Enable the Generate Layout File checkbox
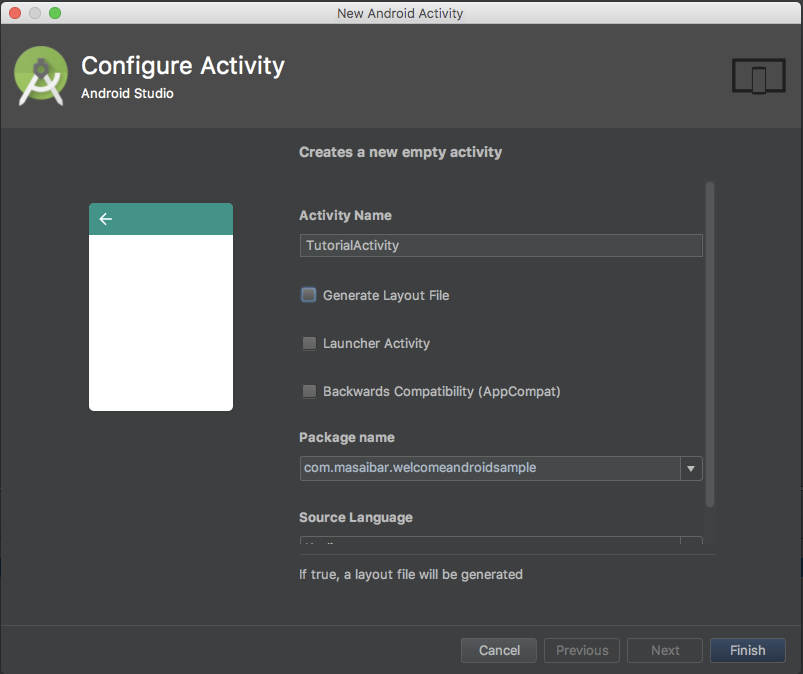Image resolution: width=803 pixels, height=674 pixels. [x=309, y=295]
